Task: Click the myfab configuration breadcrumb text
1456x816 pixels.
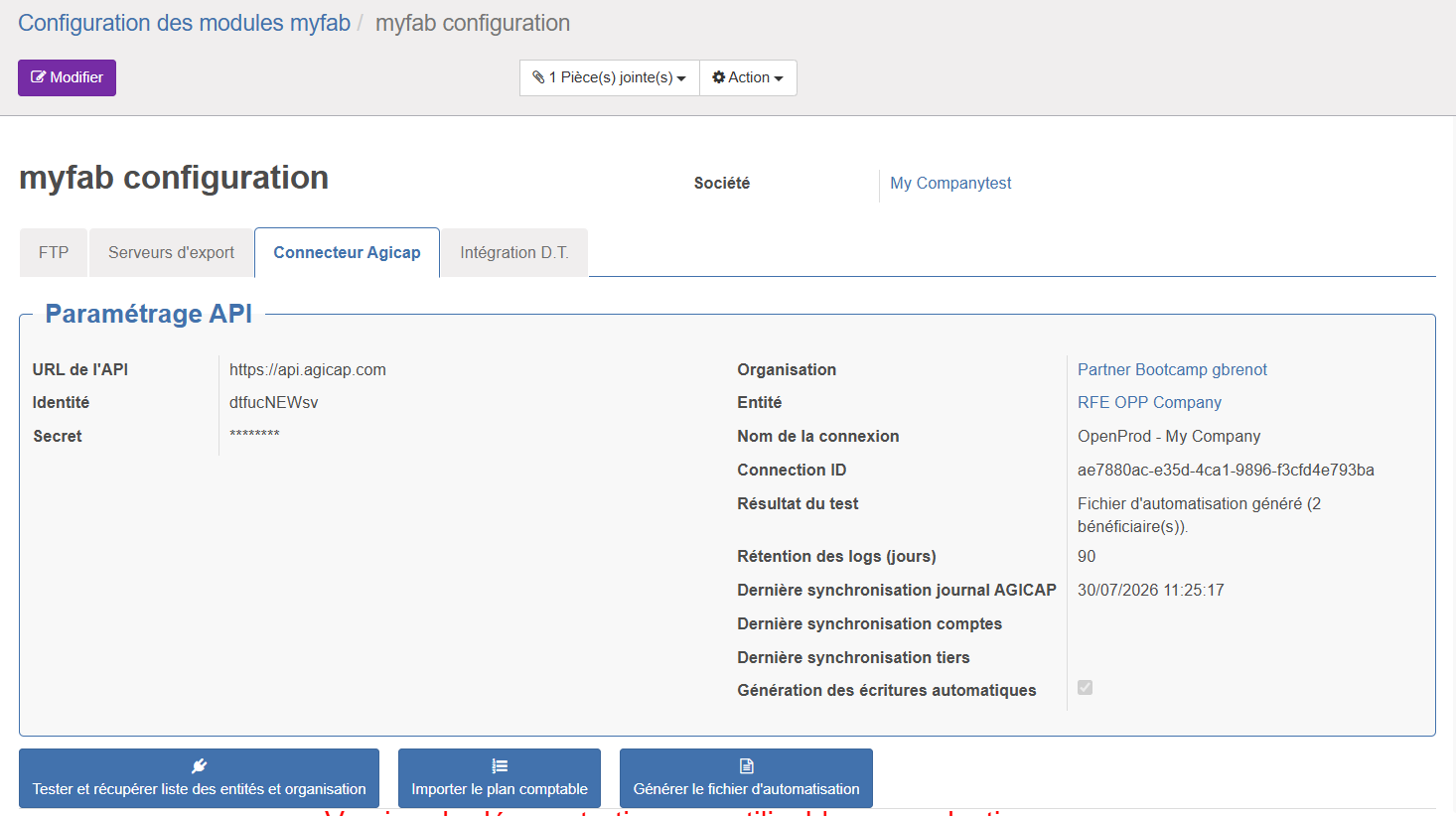Action: click(473, 23)
